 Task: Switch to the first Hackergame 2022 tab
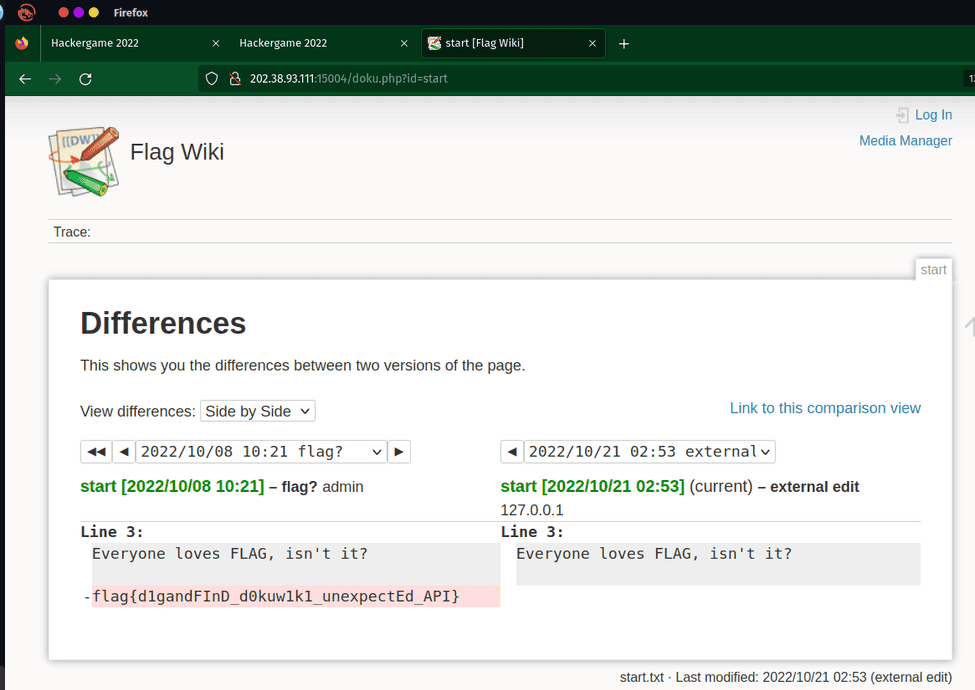coord(120,44)
